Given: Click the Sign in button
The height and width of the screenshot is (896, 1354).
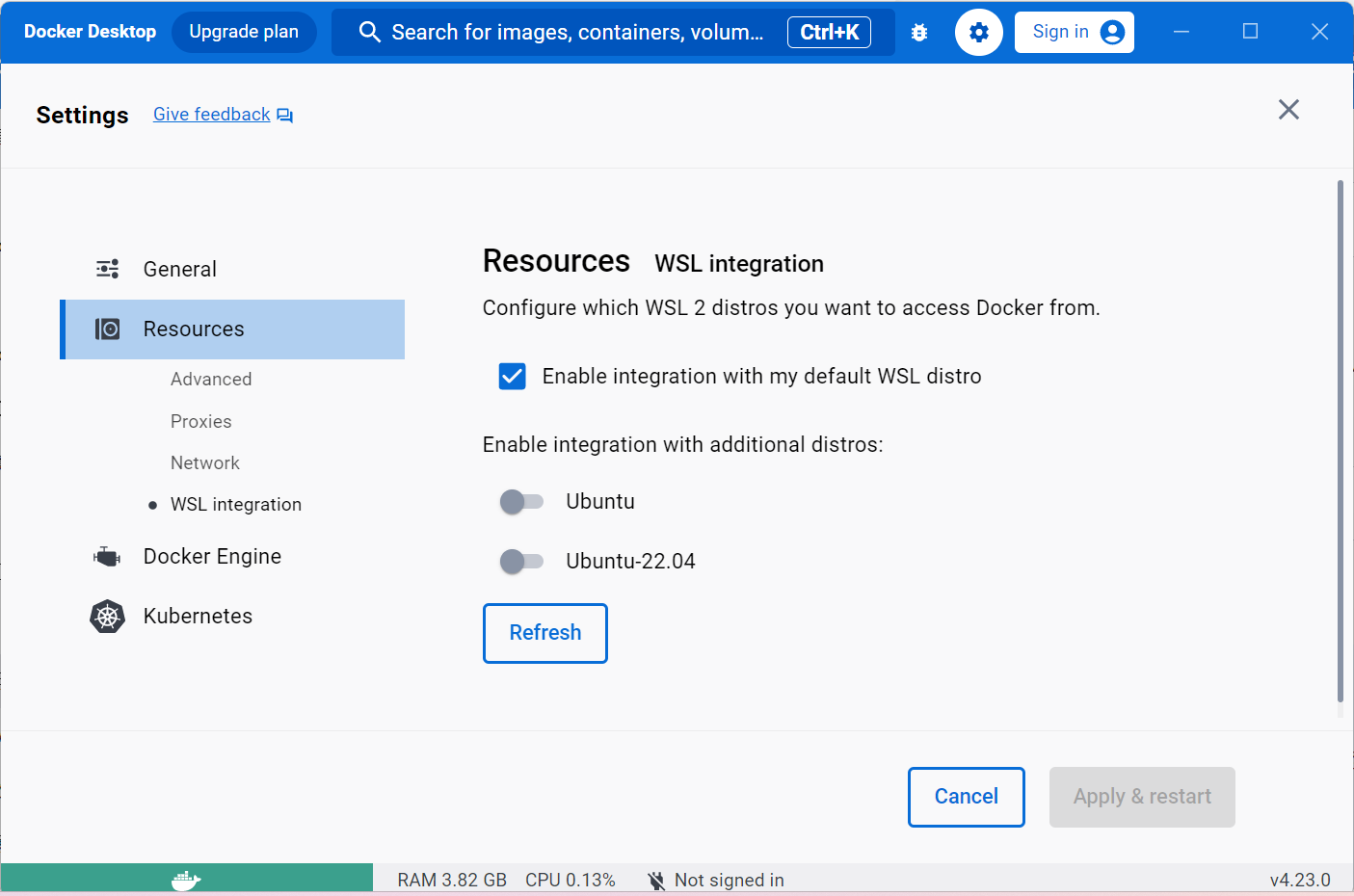Looking at the screenshot, I should coord(1075,33).
